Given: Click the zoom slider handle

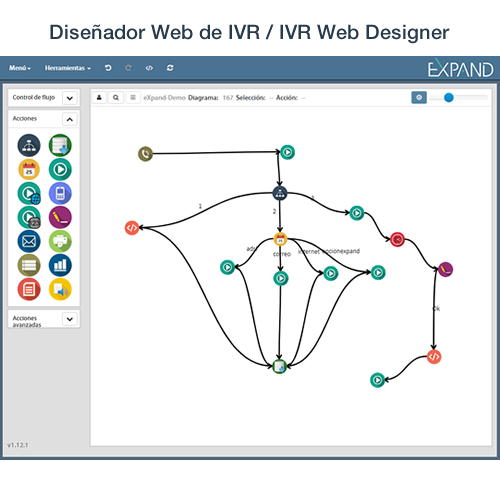Looking at the screenshot, I should (x=449, y=97).
